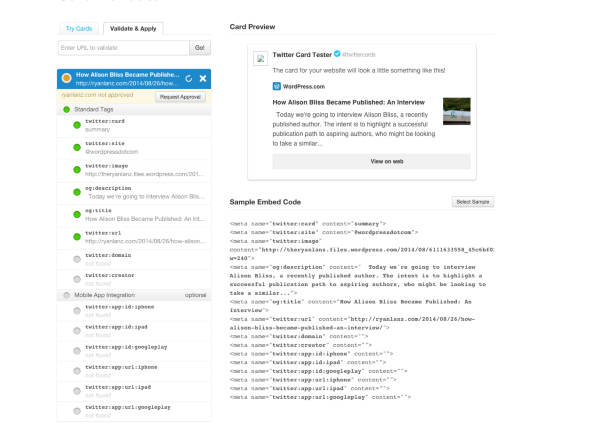
Task: Focus the Enter URL to validate field
Action: click(x=124, y=47)
